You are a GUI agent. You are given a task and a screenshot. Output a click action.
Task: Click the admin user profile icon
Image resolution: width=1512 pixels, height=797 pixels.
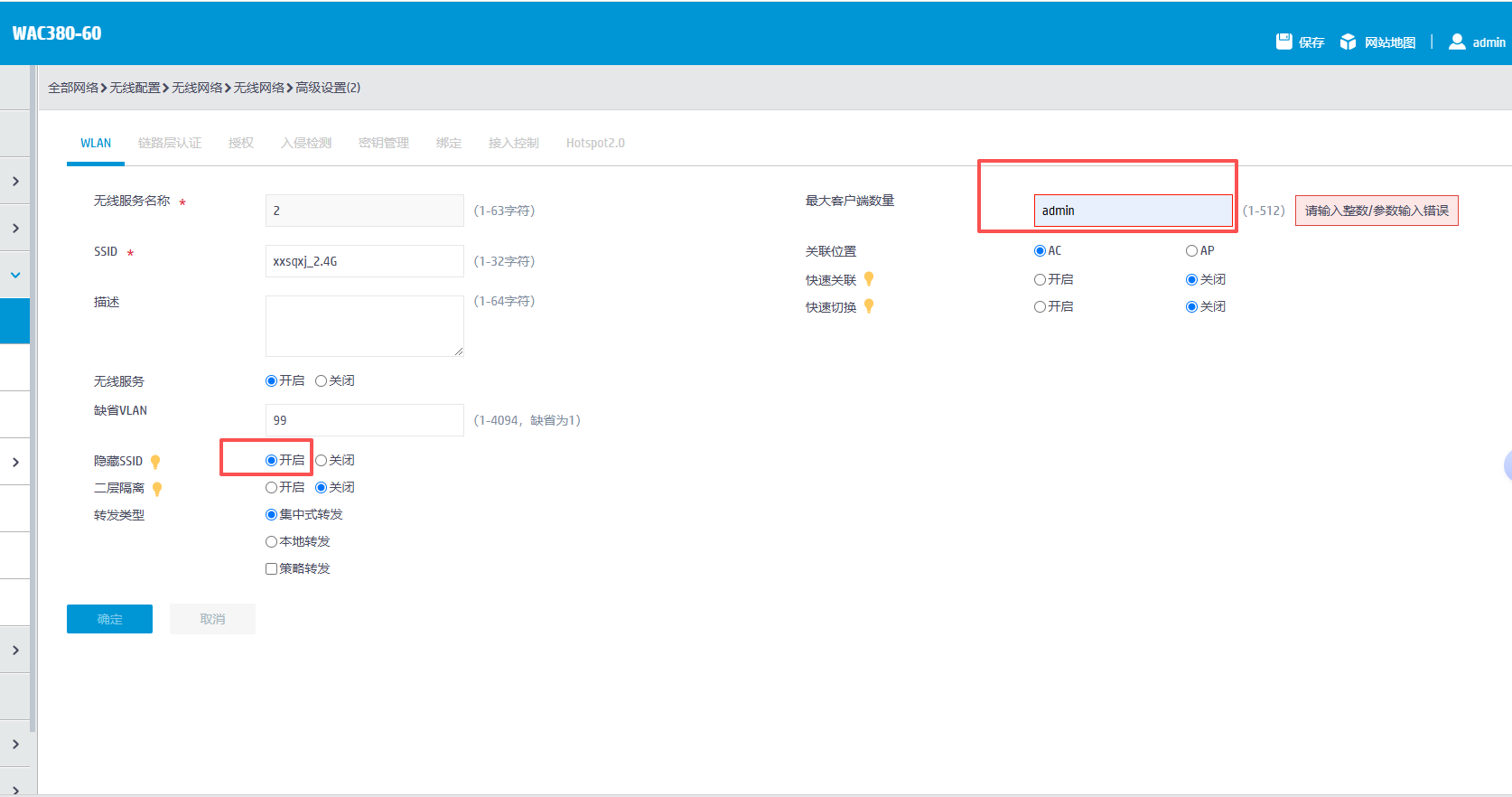[1457, 42]
